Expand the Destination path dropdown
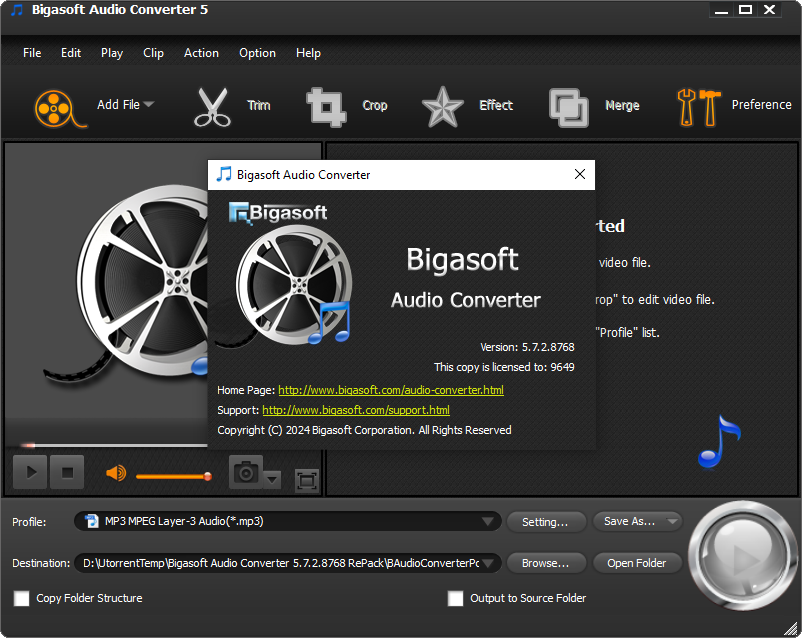This screenshot has height=638, width=802. [488, 563]
